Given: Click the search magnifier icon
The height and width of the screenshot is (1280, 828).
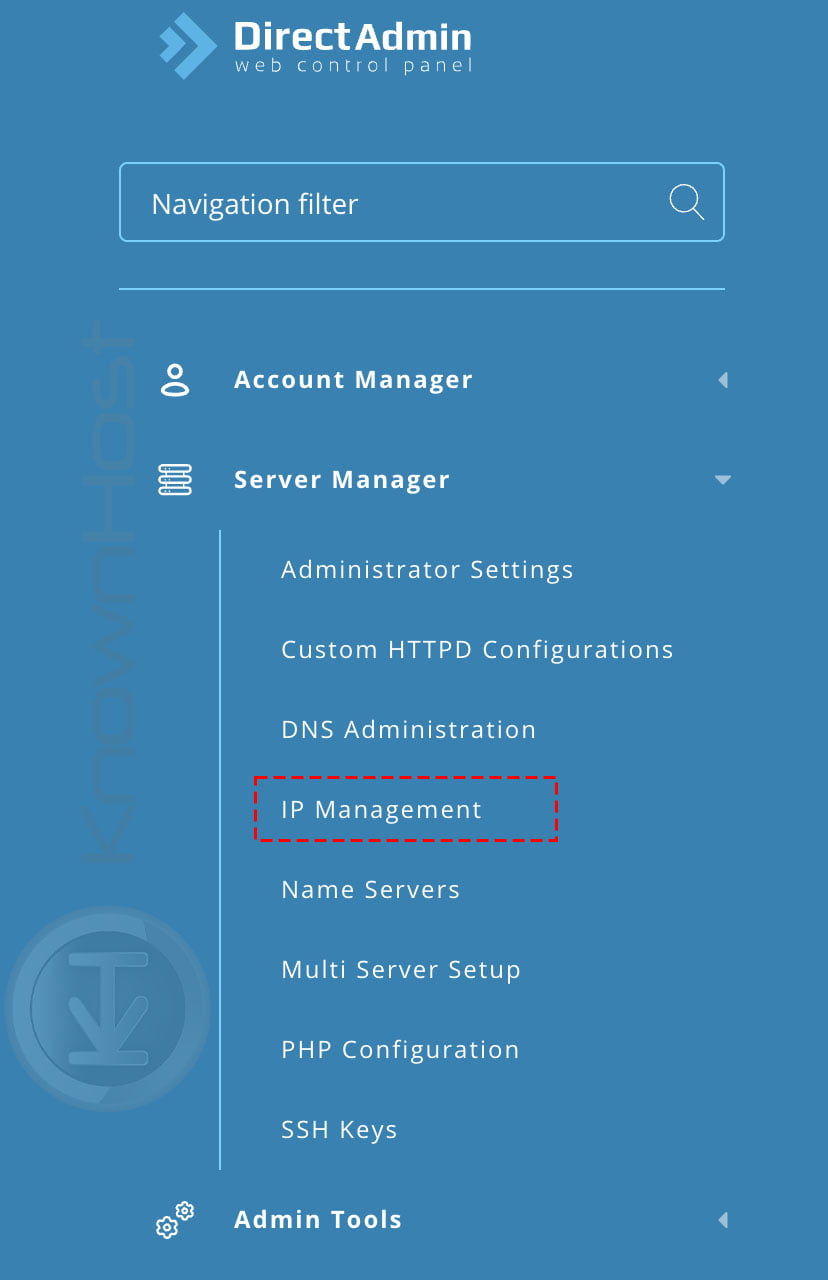Looking at the screenshot, I should (x=686, y=202).
